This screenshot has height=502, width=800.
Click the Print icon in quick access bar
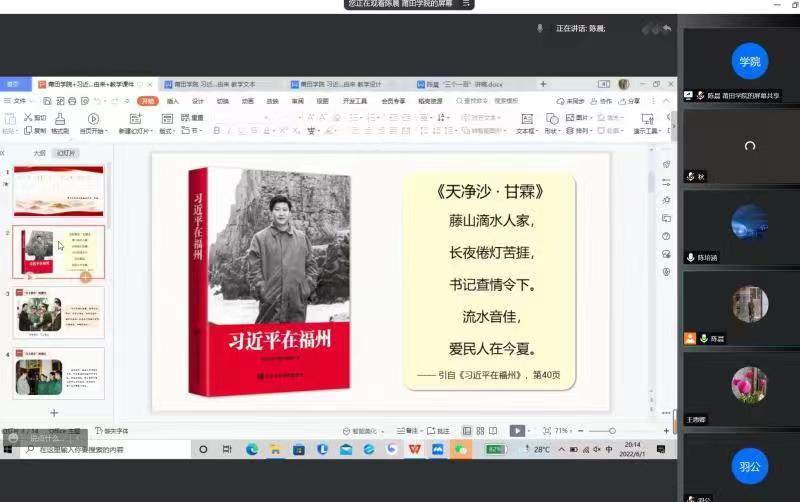click(72, 101)
